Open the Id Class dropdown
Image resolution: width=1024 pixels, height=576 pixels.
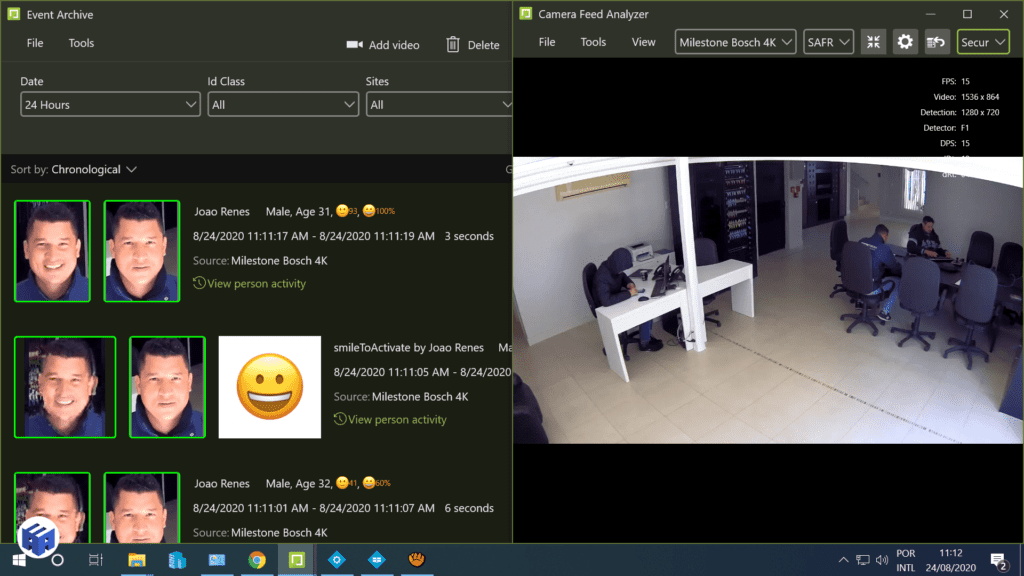pos(283,103)
